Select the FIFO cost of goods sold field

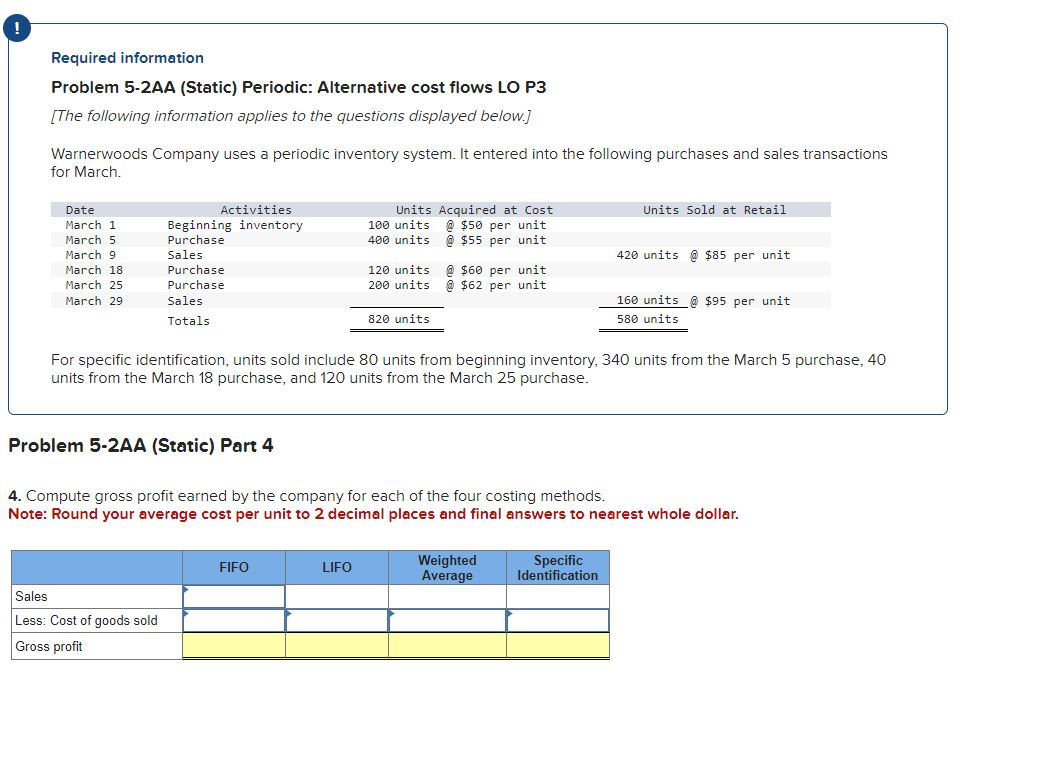click(x=233, y=620)
